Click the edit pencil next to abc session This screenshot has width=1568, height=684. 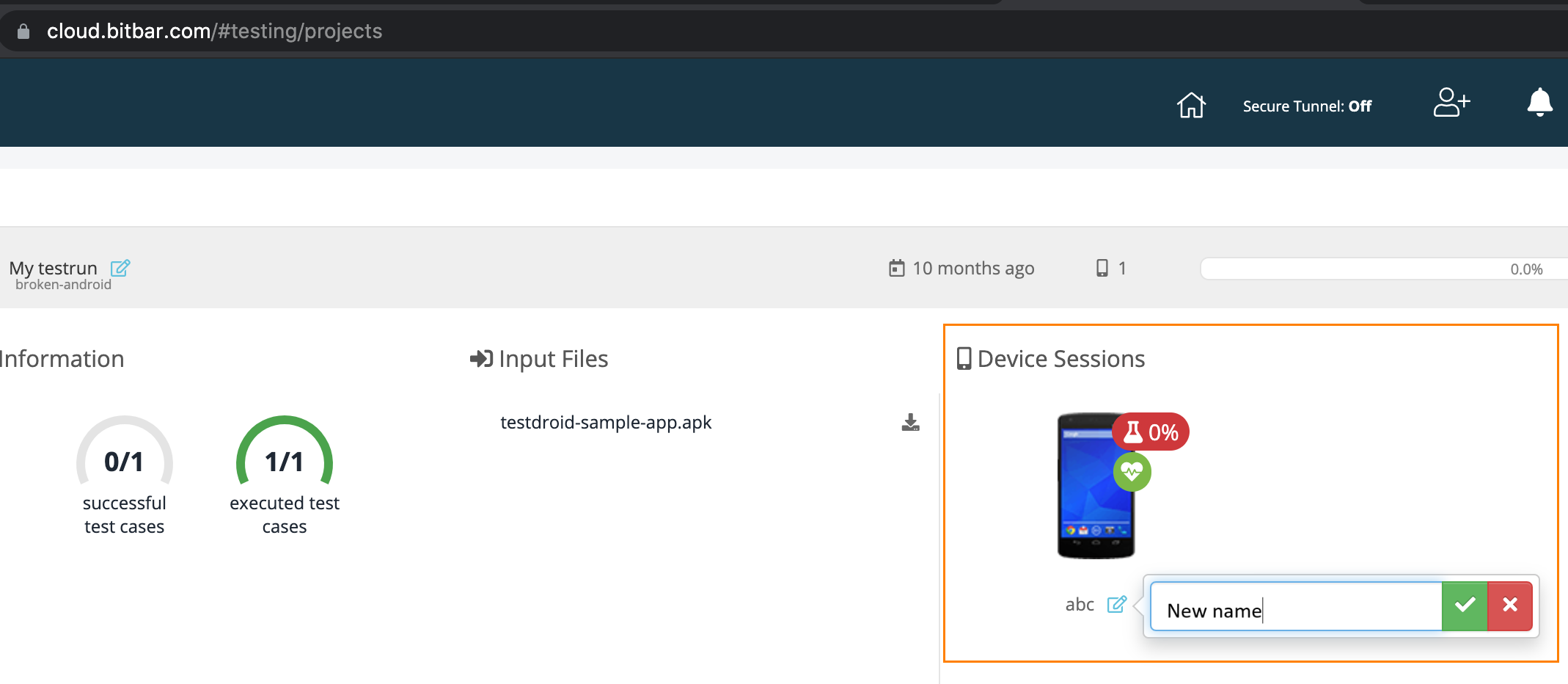1117,604
